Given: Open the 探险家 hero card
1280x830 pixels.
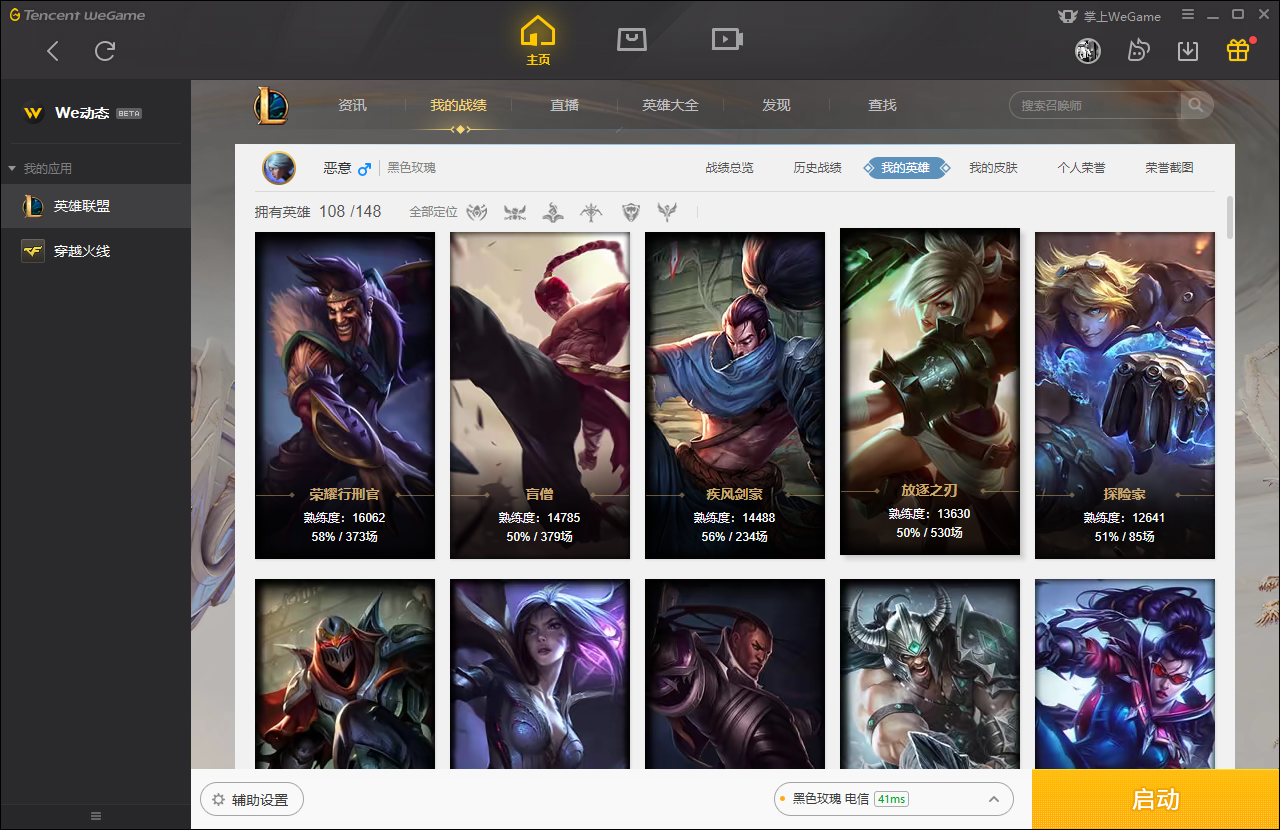Looking at the screenshot, I should 1125,395.
